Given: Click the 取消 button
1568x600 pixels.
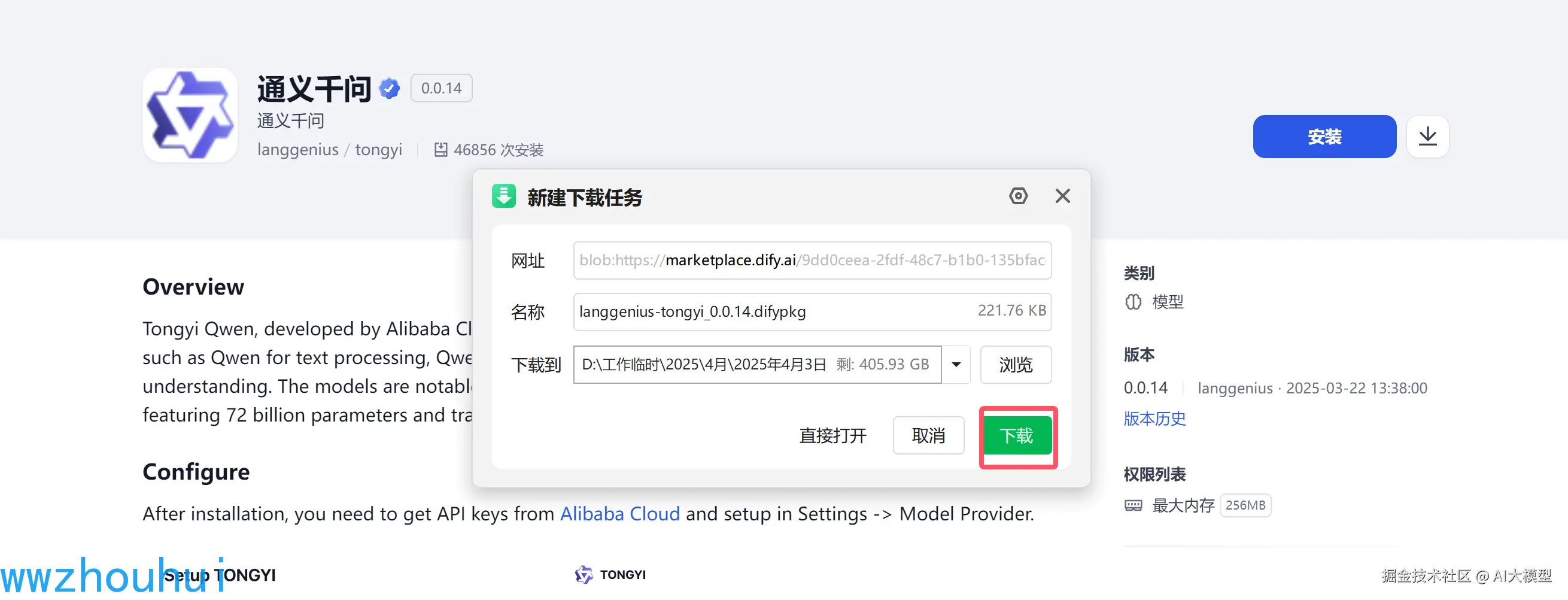Looking at the screenshot, I should 928,435.
